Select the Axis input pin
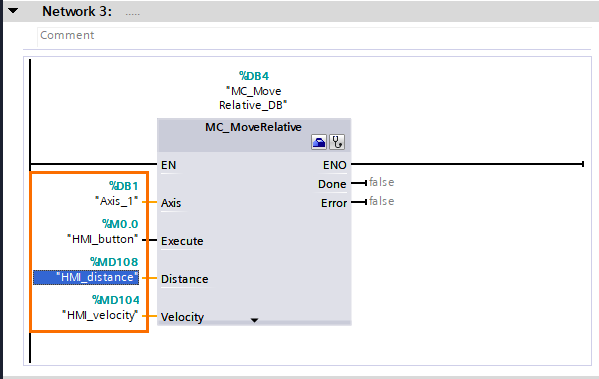This screenshot has width=599, height=379. click(171, 203)
